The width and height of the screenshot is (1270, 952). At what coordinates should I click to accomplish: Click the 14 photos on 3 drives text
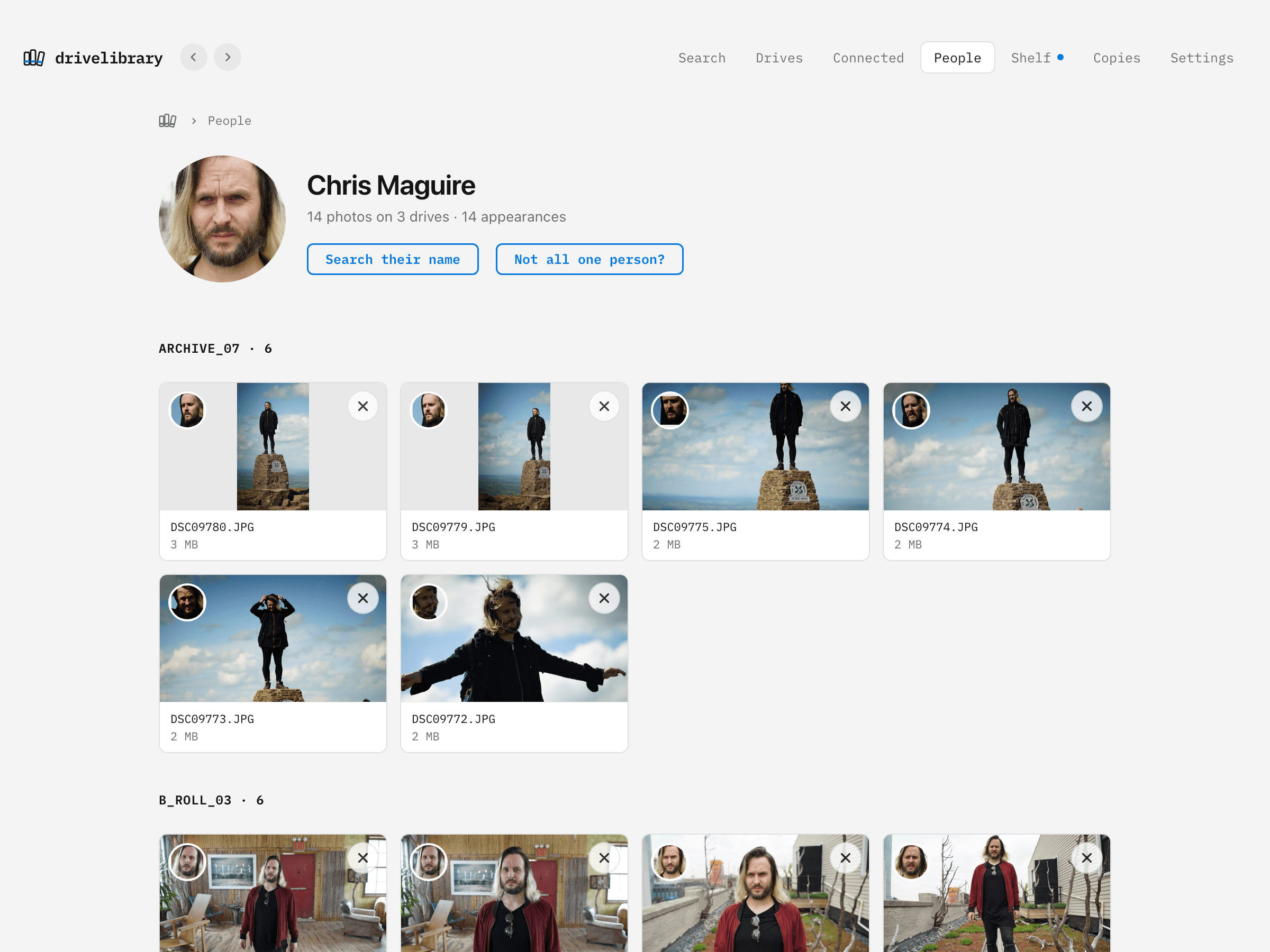click(x=378, y=217)
